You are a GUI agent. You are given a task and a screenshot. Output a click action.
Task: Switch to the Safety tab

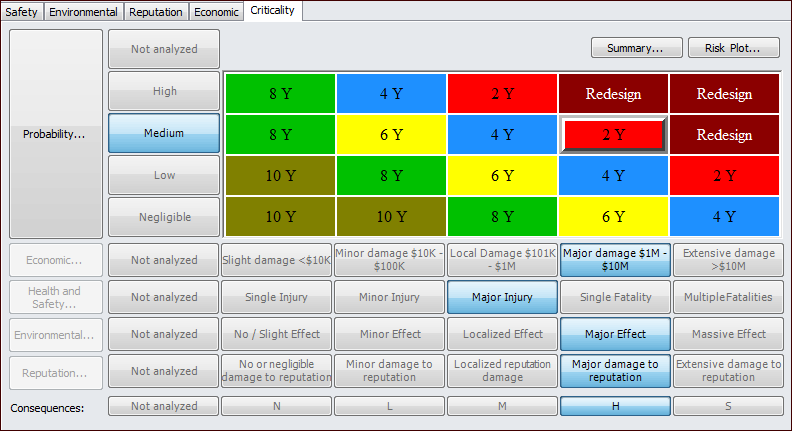(x=22, y=12)
